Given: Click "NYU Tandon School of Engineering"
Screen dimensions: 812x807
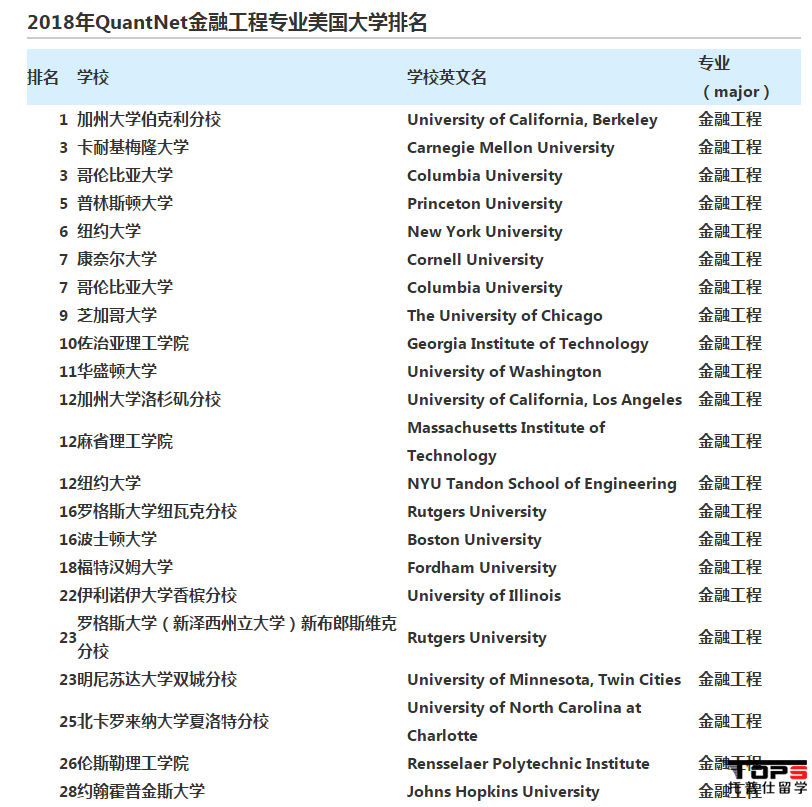Looking at the screenshot, I should pos(542,483).
